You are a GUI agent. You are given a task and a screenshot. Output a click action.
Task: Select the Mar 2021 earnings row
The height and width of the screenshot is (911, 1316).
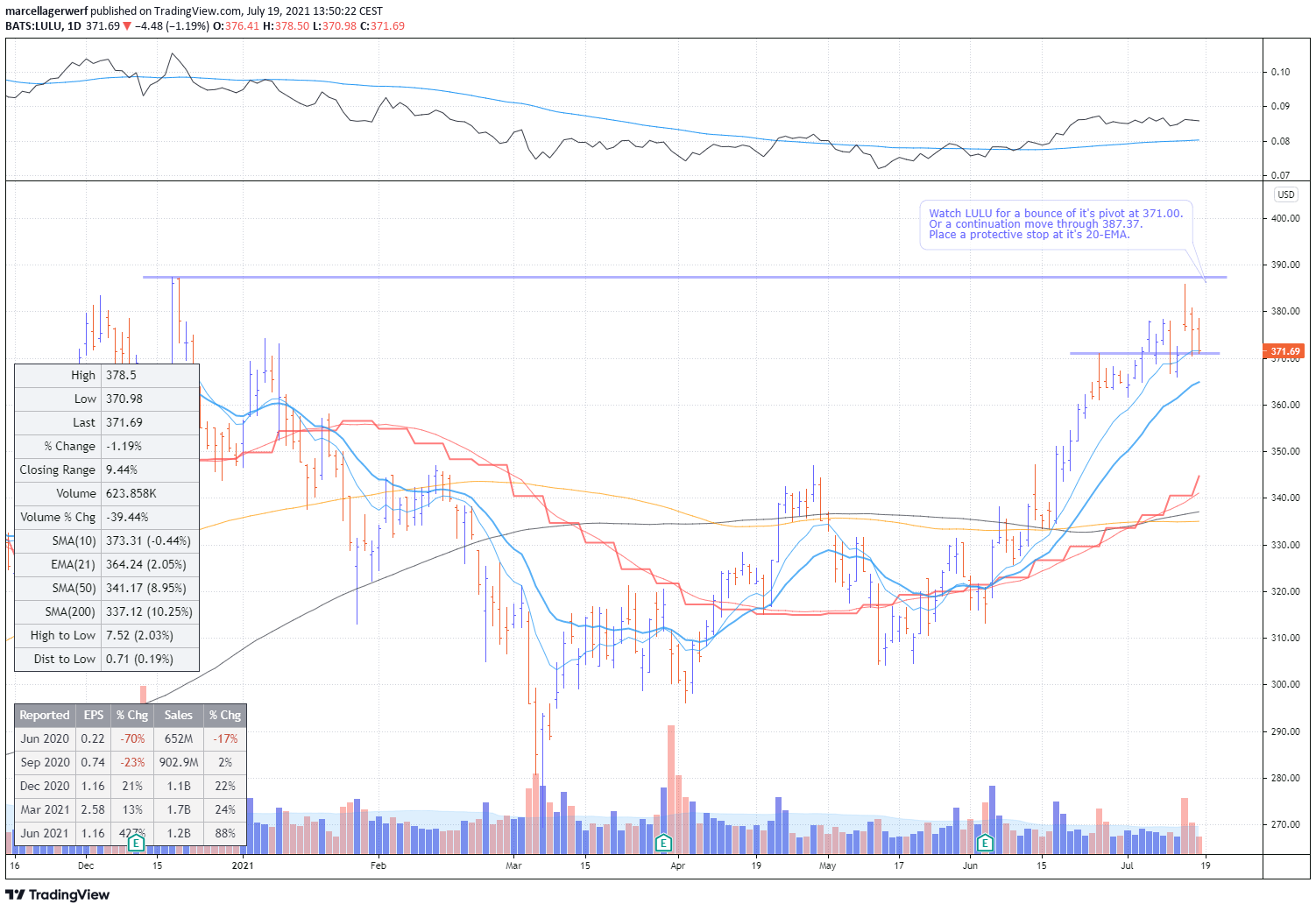point(131,809)
